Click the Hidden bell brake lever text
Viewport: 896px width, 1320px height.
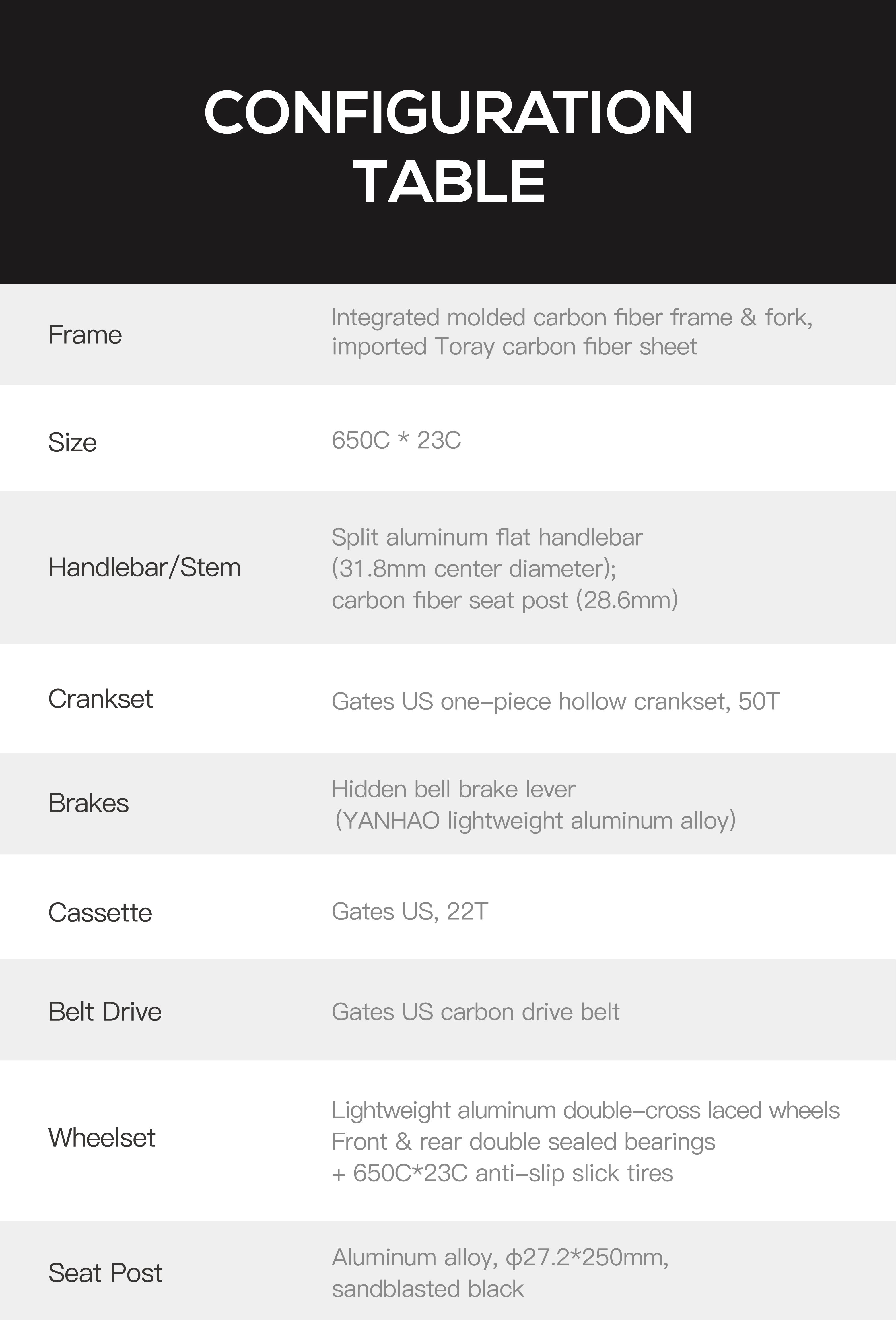pyautogui.click(x=454, y=789)
